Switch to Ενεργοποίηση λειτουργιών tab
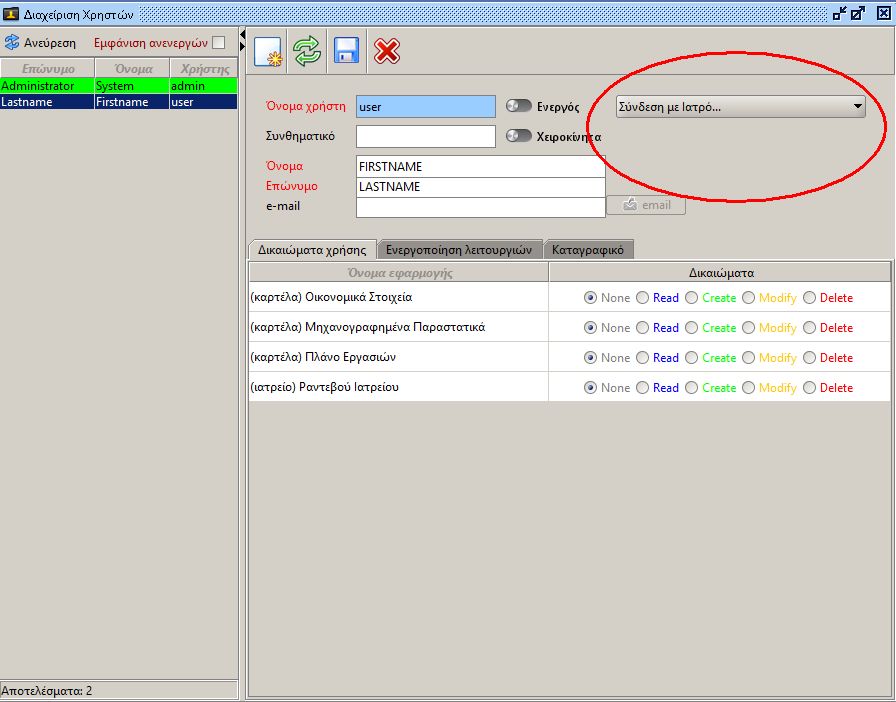896x702 pixels. point(458,250)
